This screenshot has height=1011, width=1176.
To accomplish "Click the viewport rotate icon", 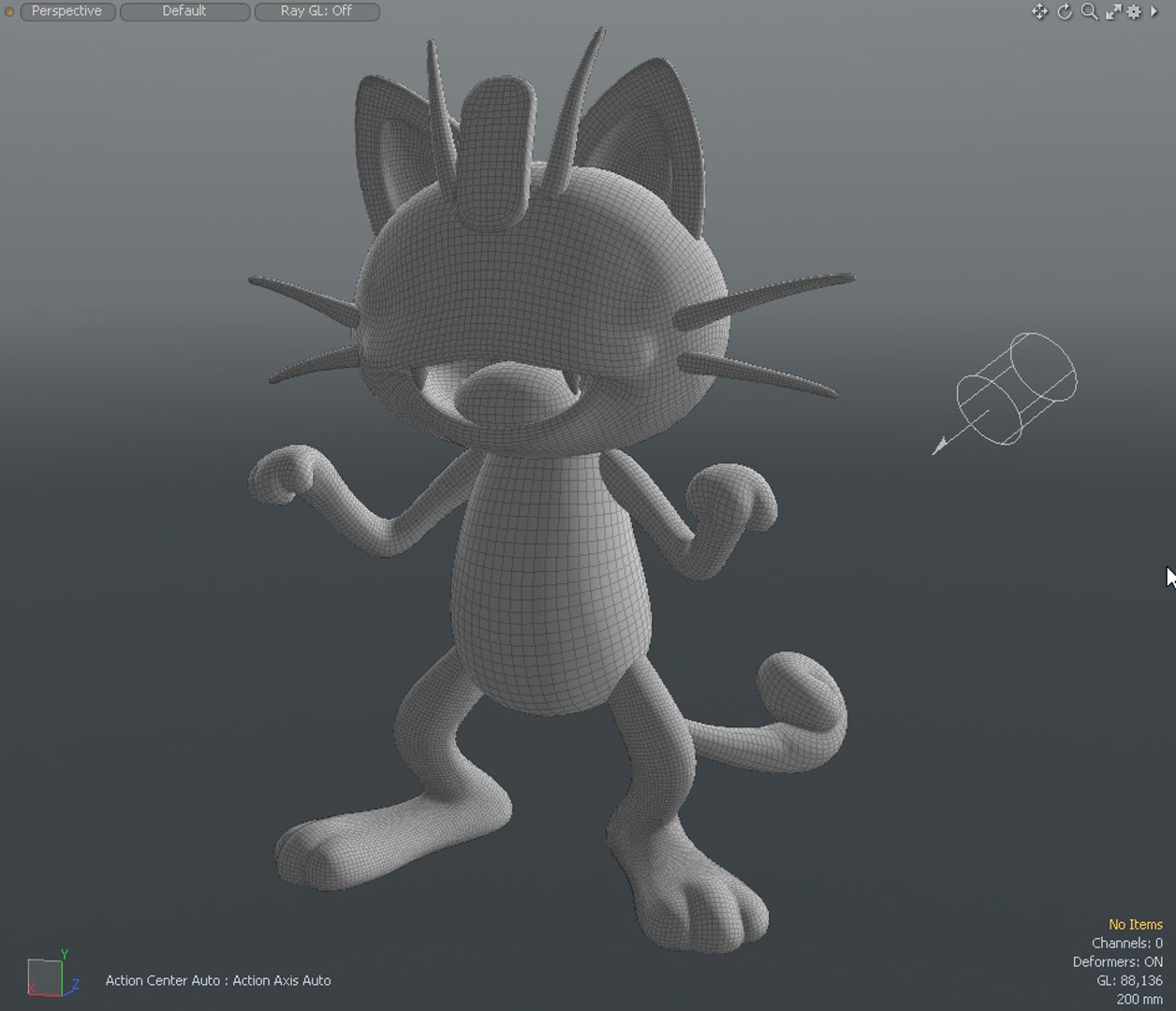I will 1065,12.
